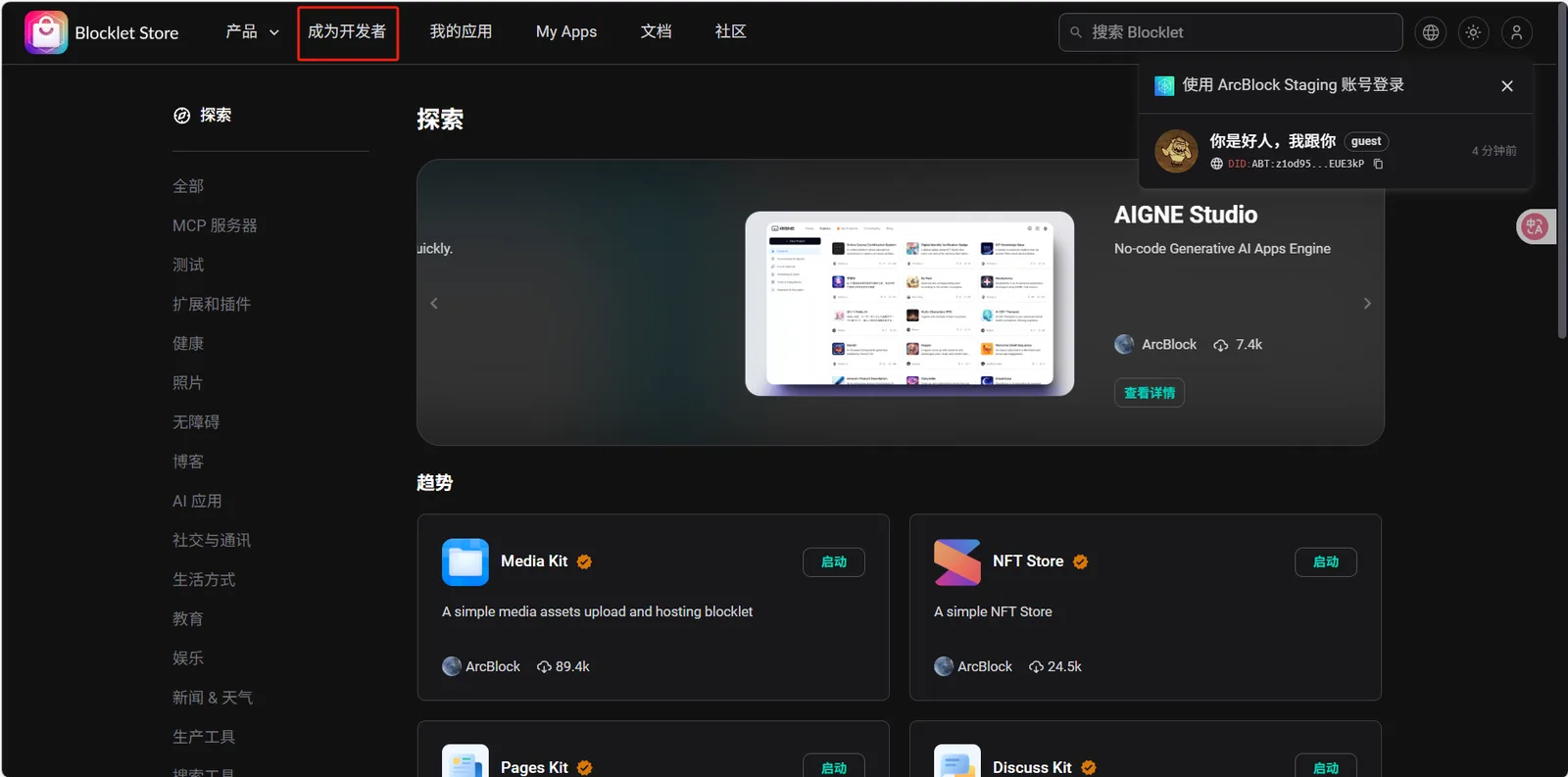Click the translate floating widget icon
The width and height of the screenshot is (1568, 777).
click(1535, 227)
